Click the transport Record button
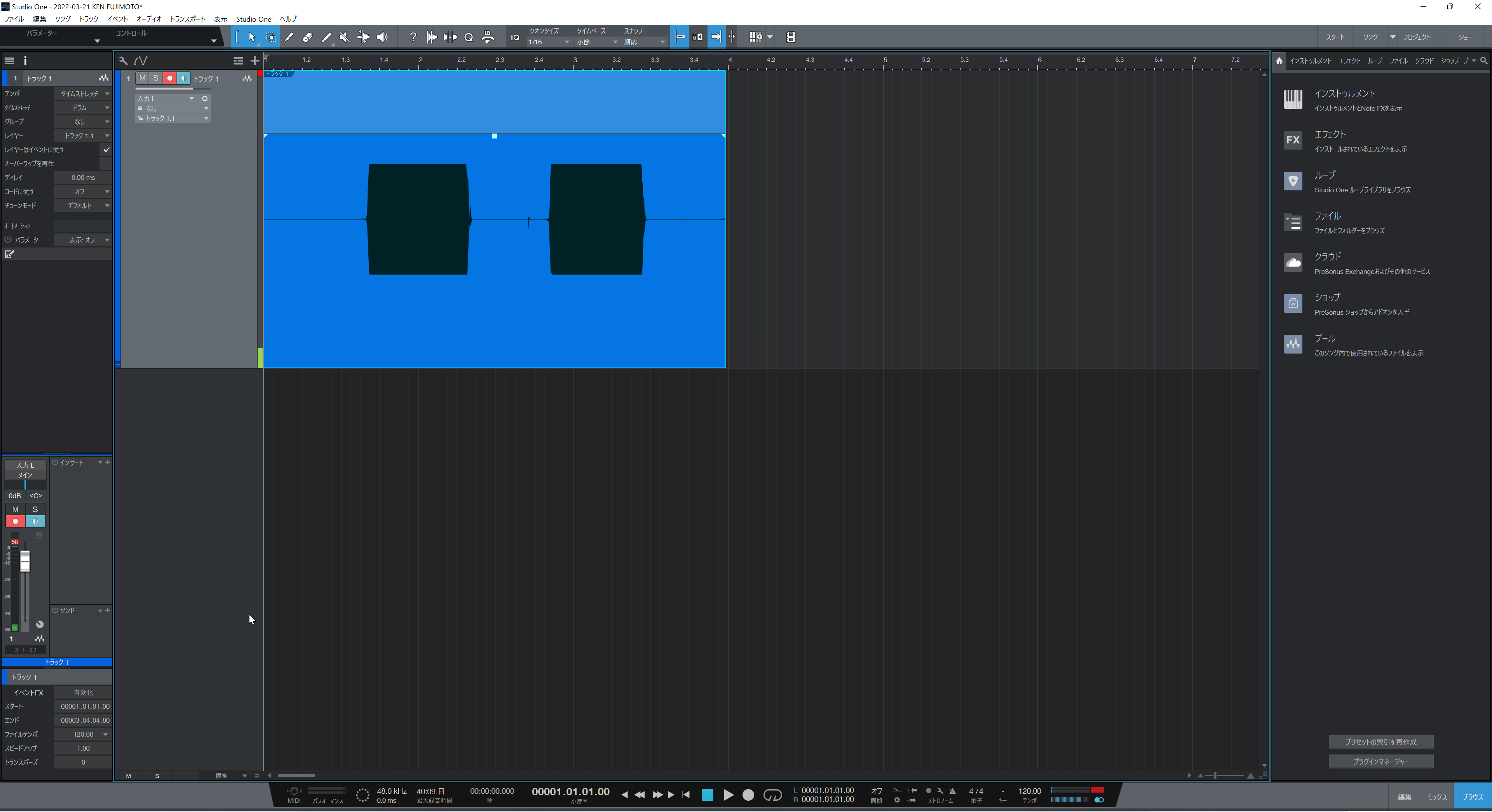This screenshot has width=1492, height=812. pos(748,795)
